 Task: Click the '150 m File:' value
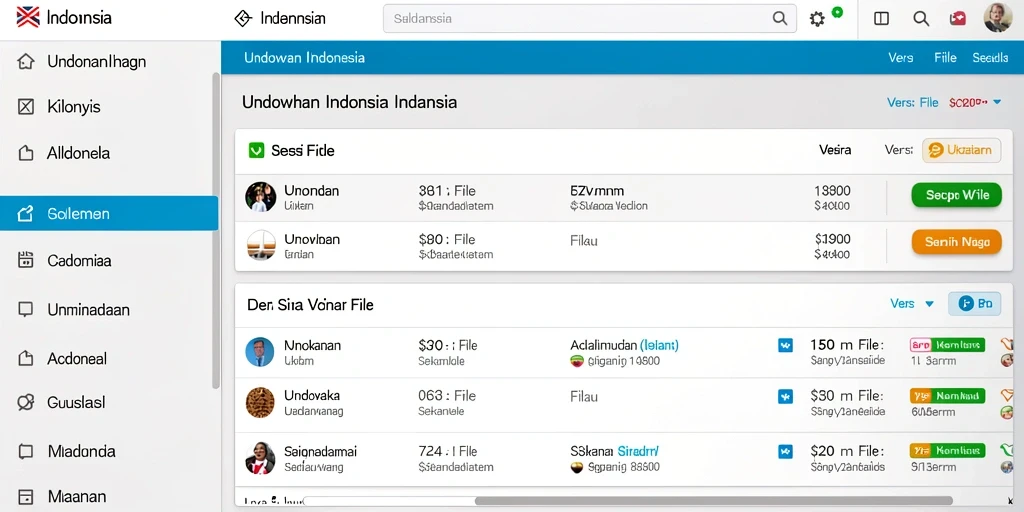846,344
